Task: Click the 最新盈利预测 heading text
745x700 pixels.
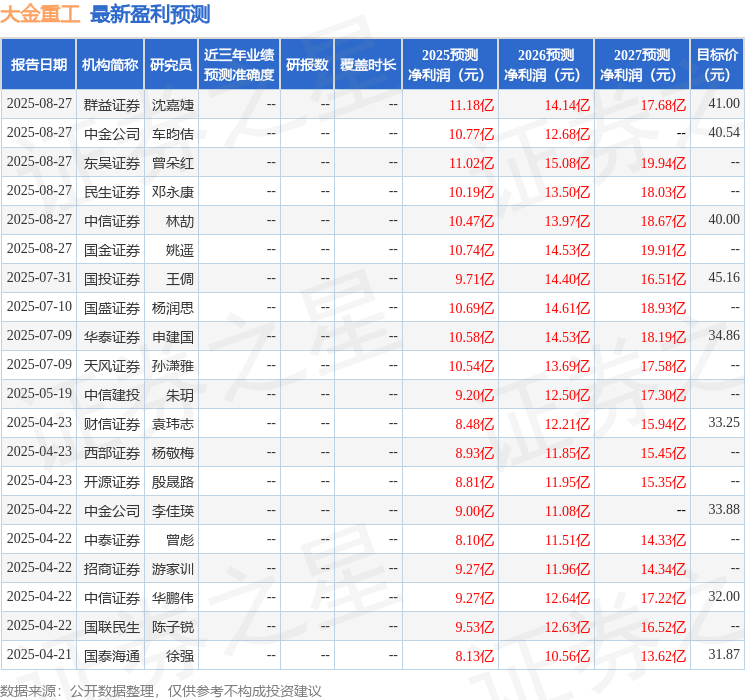Action: pyautogui.click(x=150, y=14)
